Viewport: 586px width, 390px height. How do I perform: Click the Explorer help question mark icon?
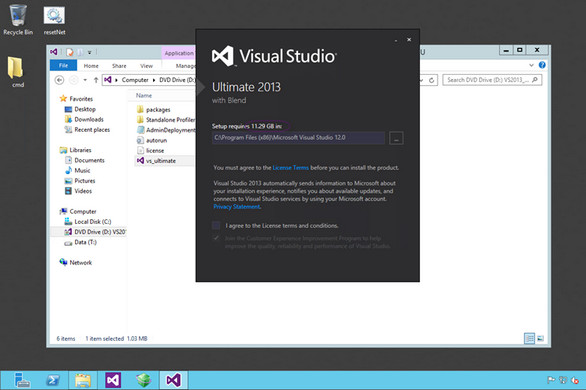[x=542, y=65]
